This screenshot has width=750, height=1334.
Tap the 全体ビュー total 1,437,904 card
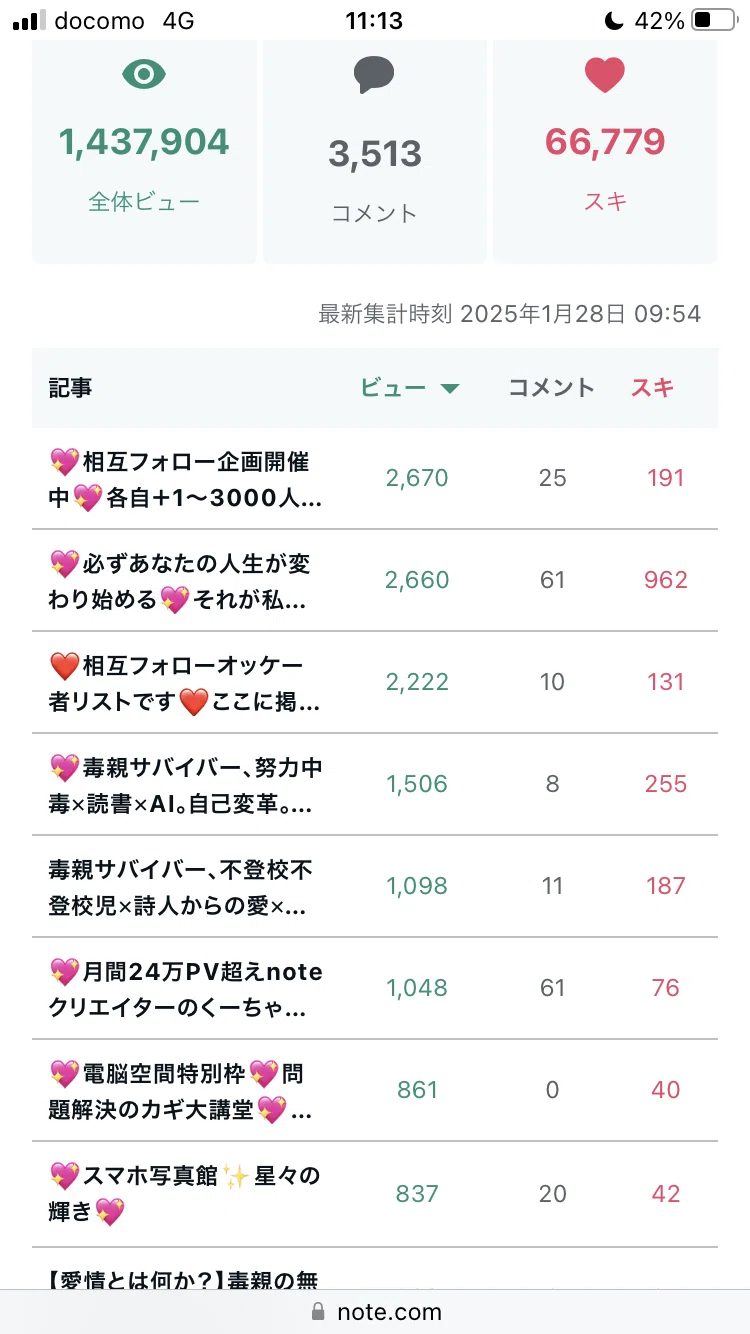point(144,151)
